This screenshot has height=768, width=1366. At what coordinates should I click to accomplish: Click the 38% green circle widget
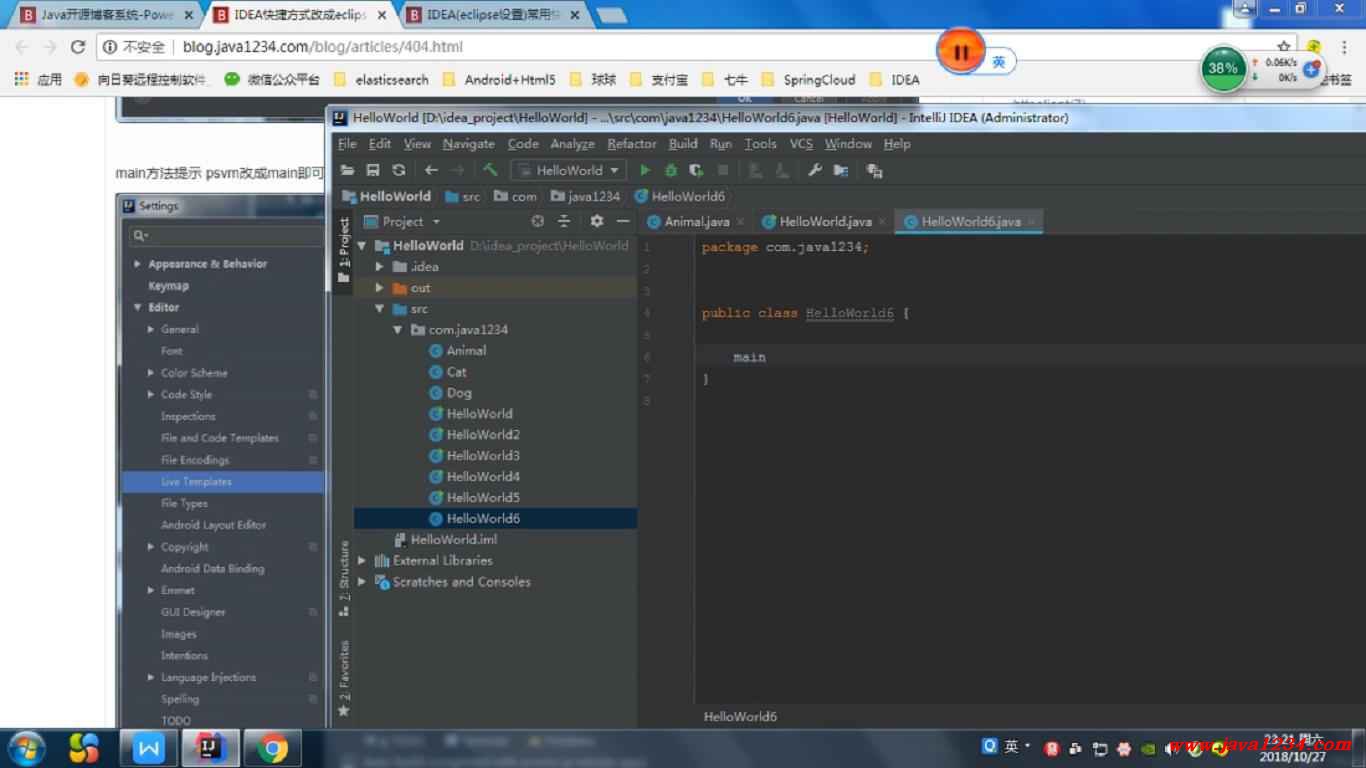pyautogui.click(x=1223, y=69)
